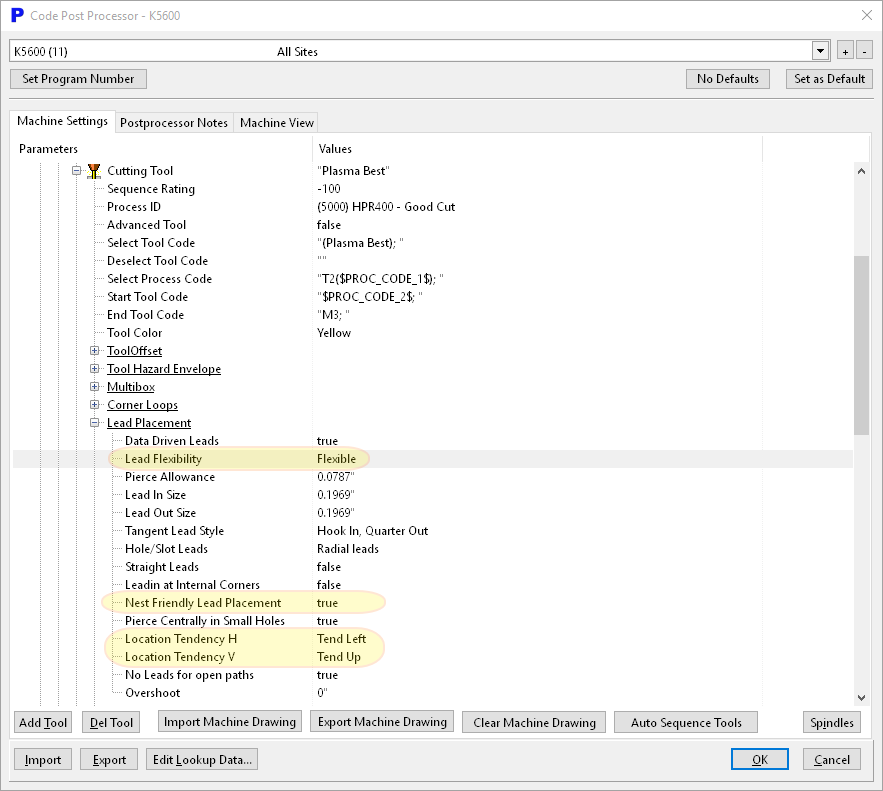Click the vertical scrollbar thumb
The width and height of the screenshot is (883, 791).
pyautogui.click(x=861, y=345)
